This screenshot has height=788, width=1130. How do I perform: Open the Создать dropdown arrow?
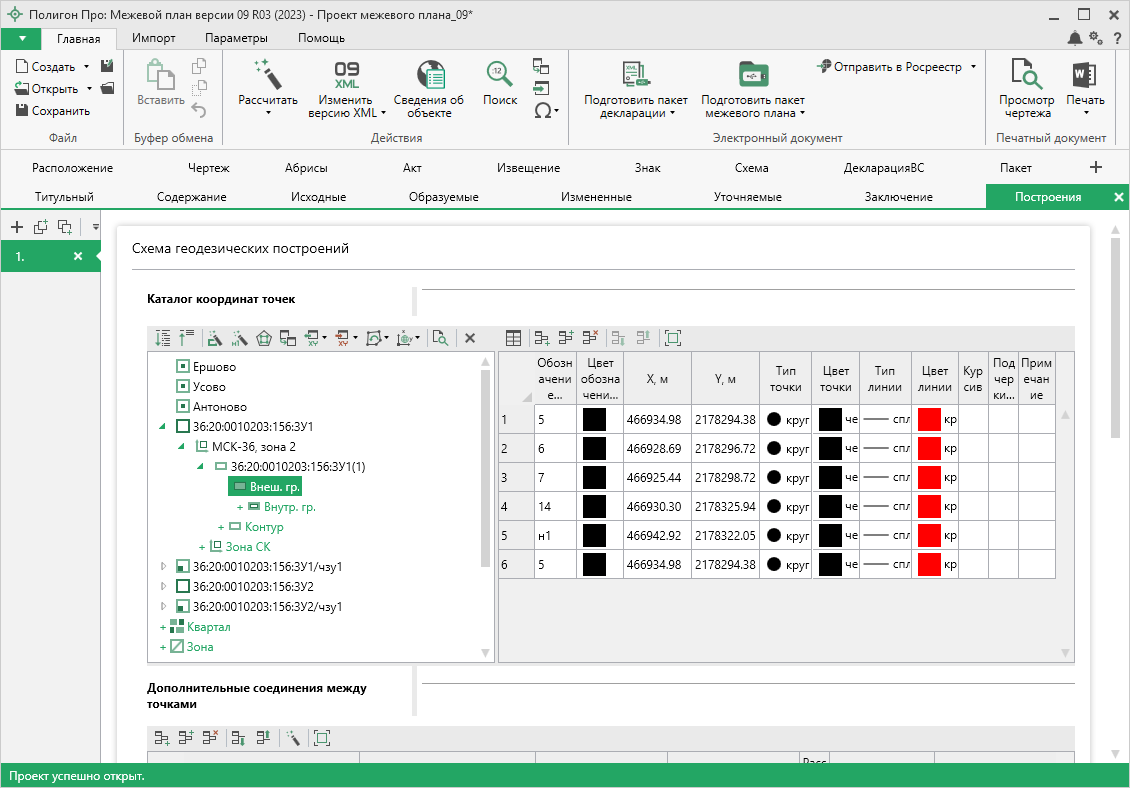pyautogui.click(x=87, y=67)
